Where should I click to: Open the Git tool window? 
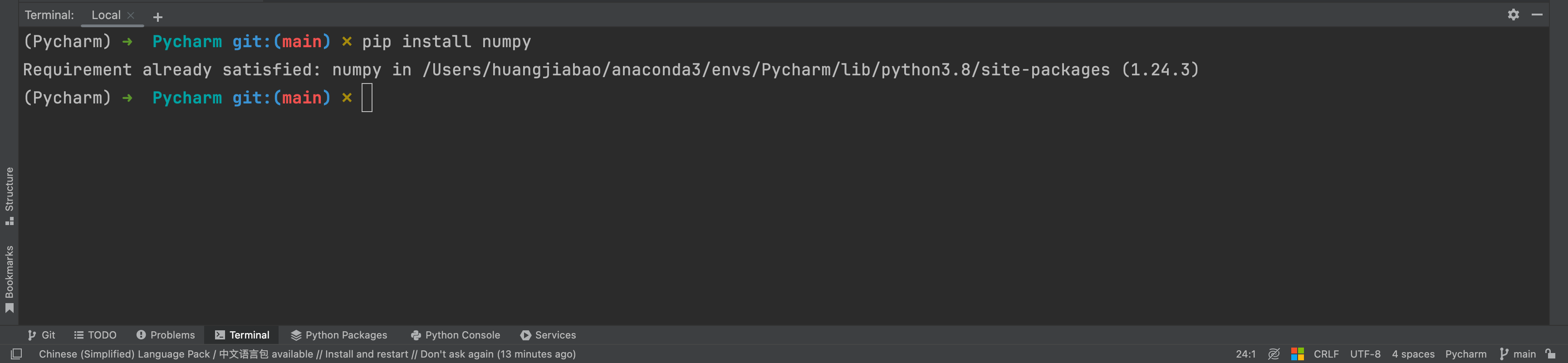coord(41,335)
